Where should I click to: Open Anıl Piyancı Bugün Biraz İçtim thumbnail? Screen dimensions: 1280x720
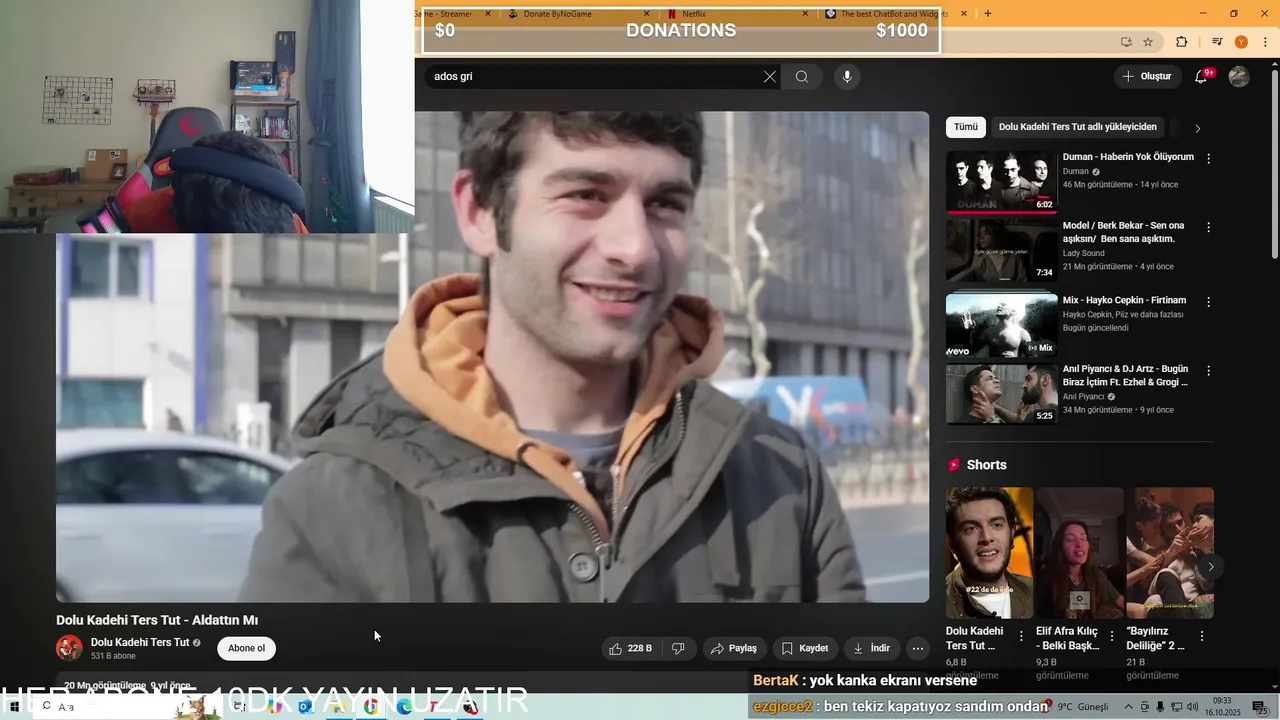[1001, 394]
